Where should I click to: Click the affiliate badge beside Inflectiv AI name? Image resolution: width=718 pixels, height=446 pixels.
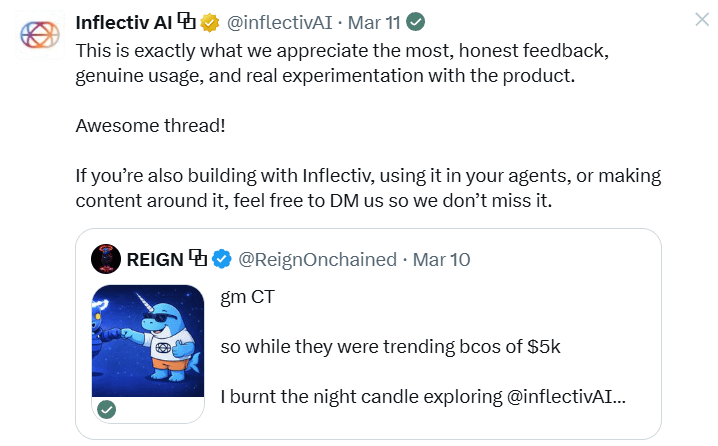coord(188,22)
